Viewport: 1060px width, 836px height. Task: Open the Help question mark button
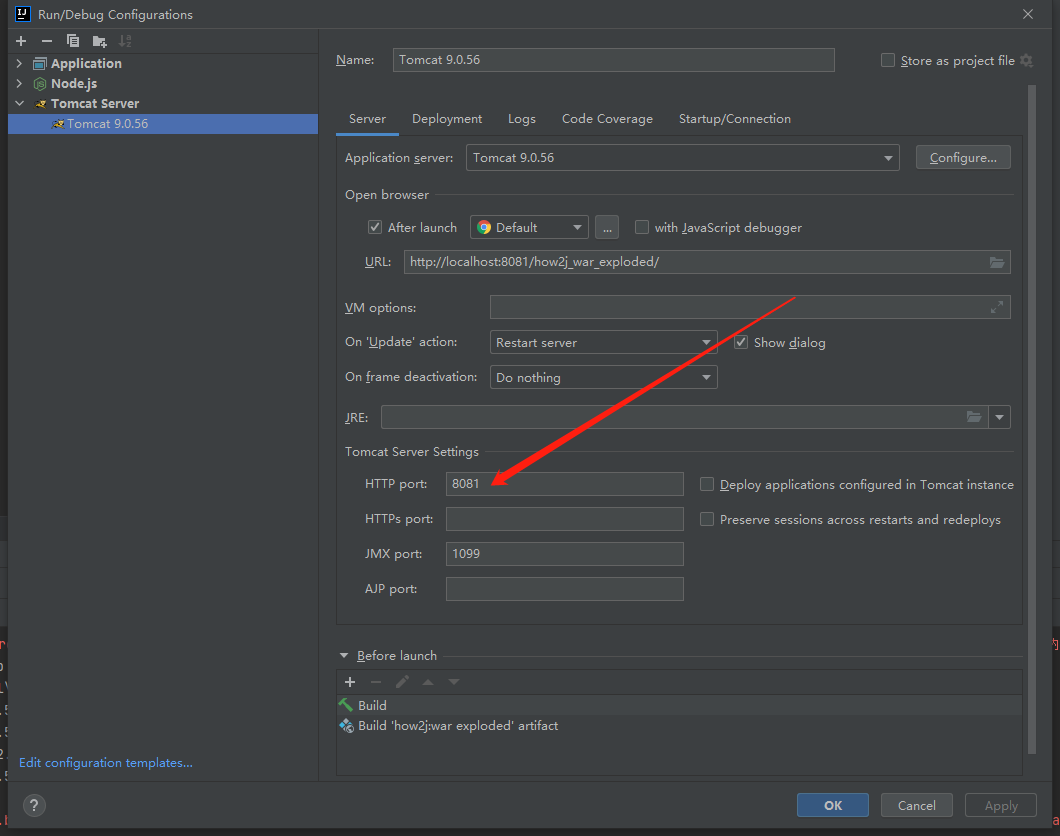(34, 805)
